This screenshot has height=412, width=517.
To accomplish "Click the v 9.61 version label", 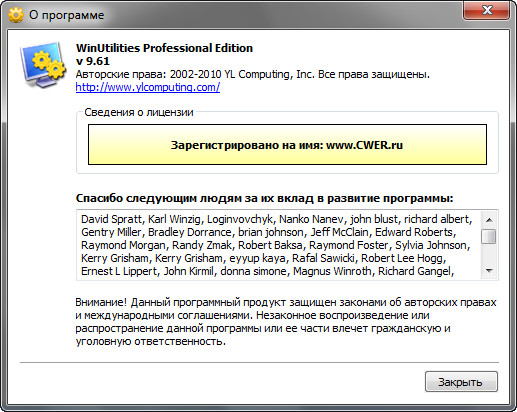I will click(x=93, y=61).
